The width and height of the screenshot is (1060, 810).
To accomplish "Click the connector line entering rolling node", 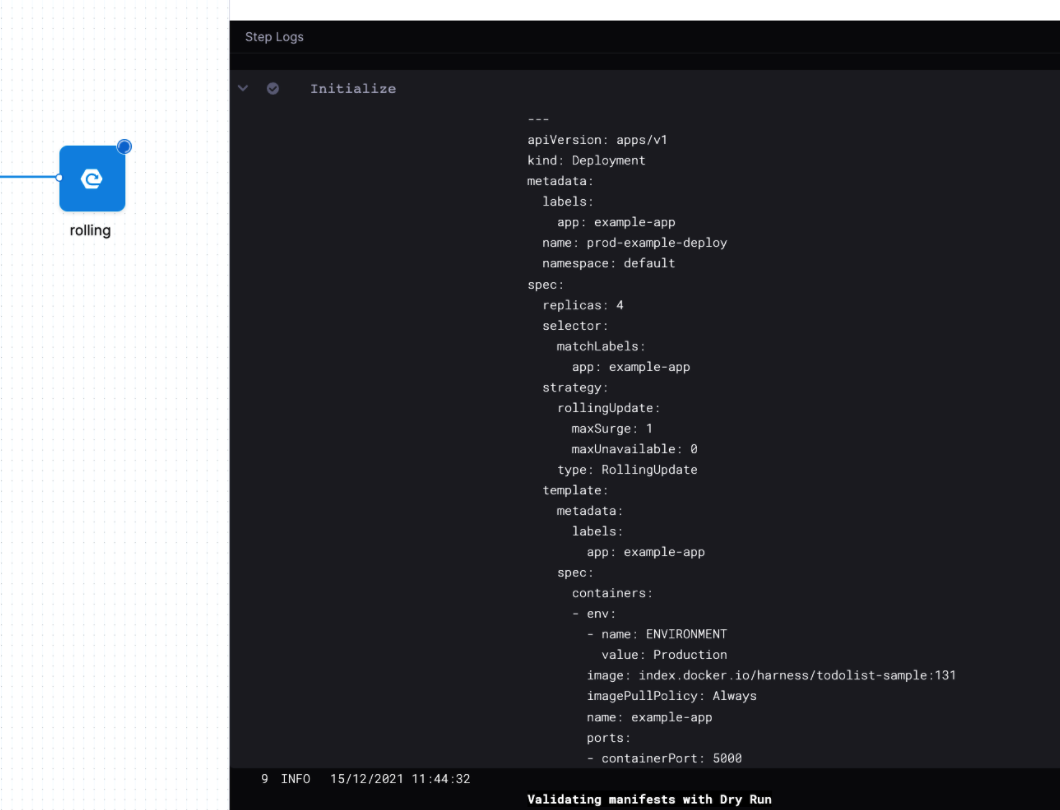I will [x=27, y=178].
